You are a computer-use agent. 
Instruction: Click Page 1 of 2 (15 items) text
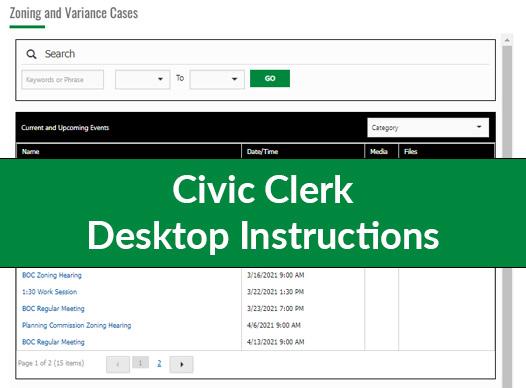(x=51, y=363)
